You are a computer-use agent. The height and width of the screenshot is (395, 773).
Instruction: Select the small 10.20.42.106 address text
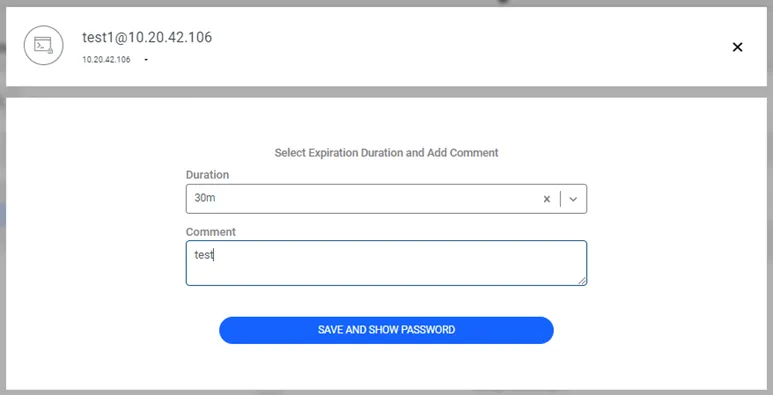[x=106, y=60]
